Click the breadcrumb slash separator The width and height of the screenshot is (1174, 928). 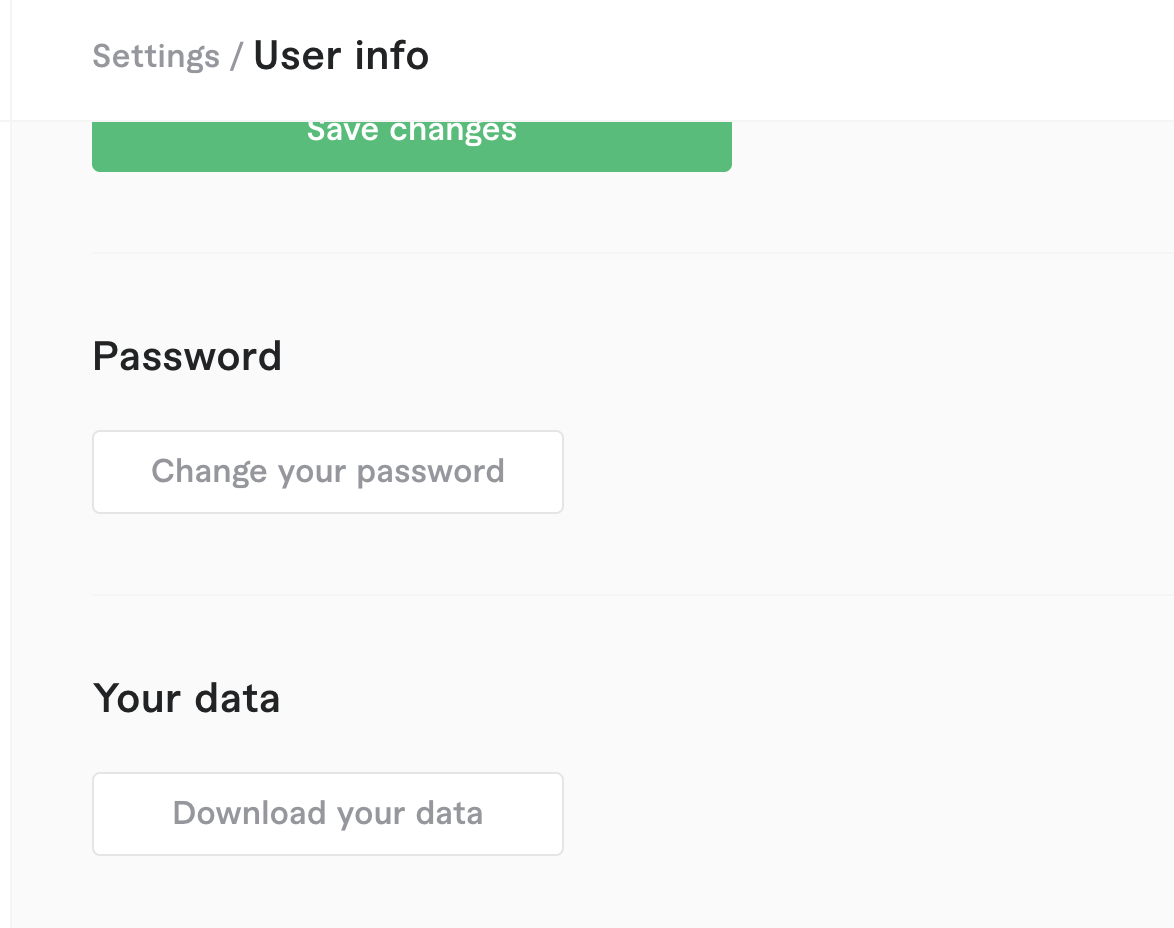coord(236,56)
